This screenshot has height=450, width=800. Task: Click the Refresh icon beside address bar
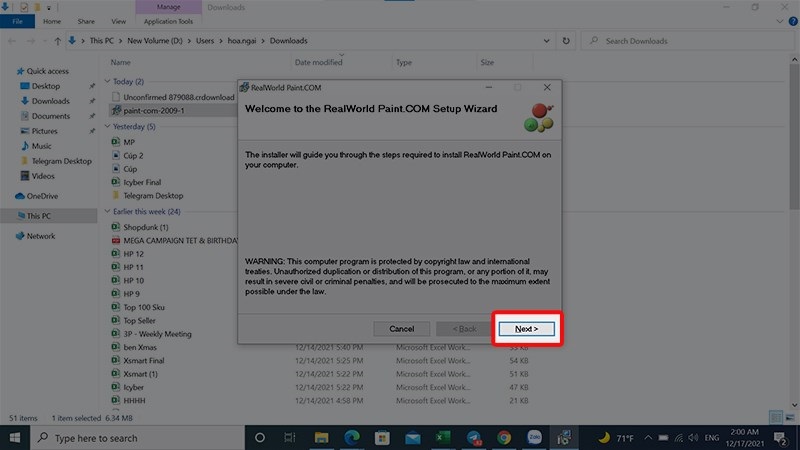click(x=567, y=41)
